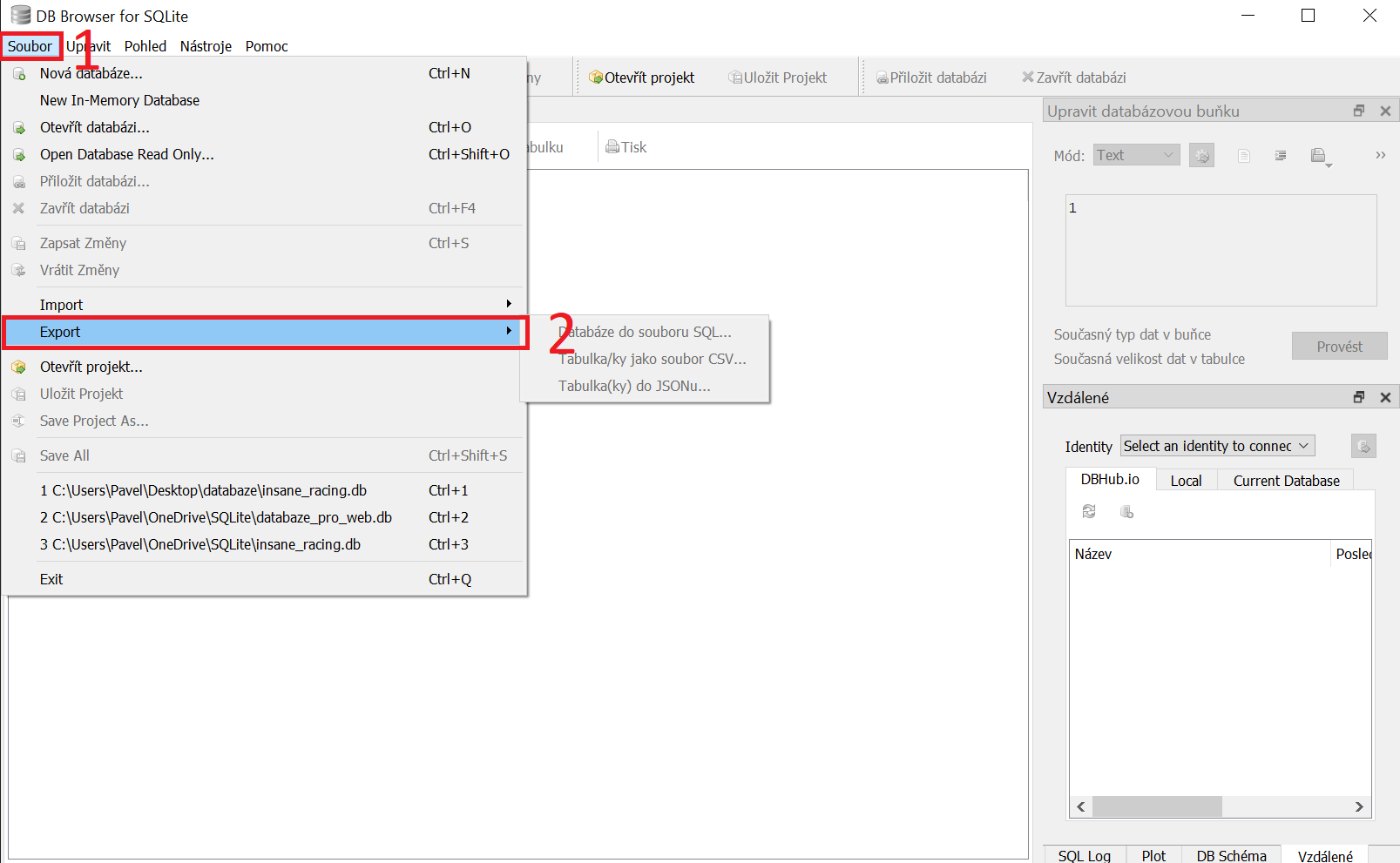Screen dimensions: 1400x863
Task: Open the Pohled menu
Action: 145,46
